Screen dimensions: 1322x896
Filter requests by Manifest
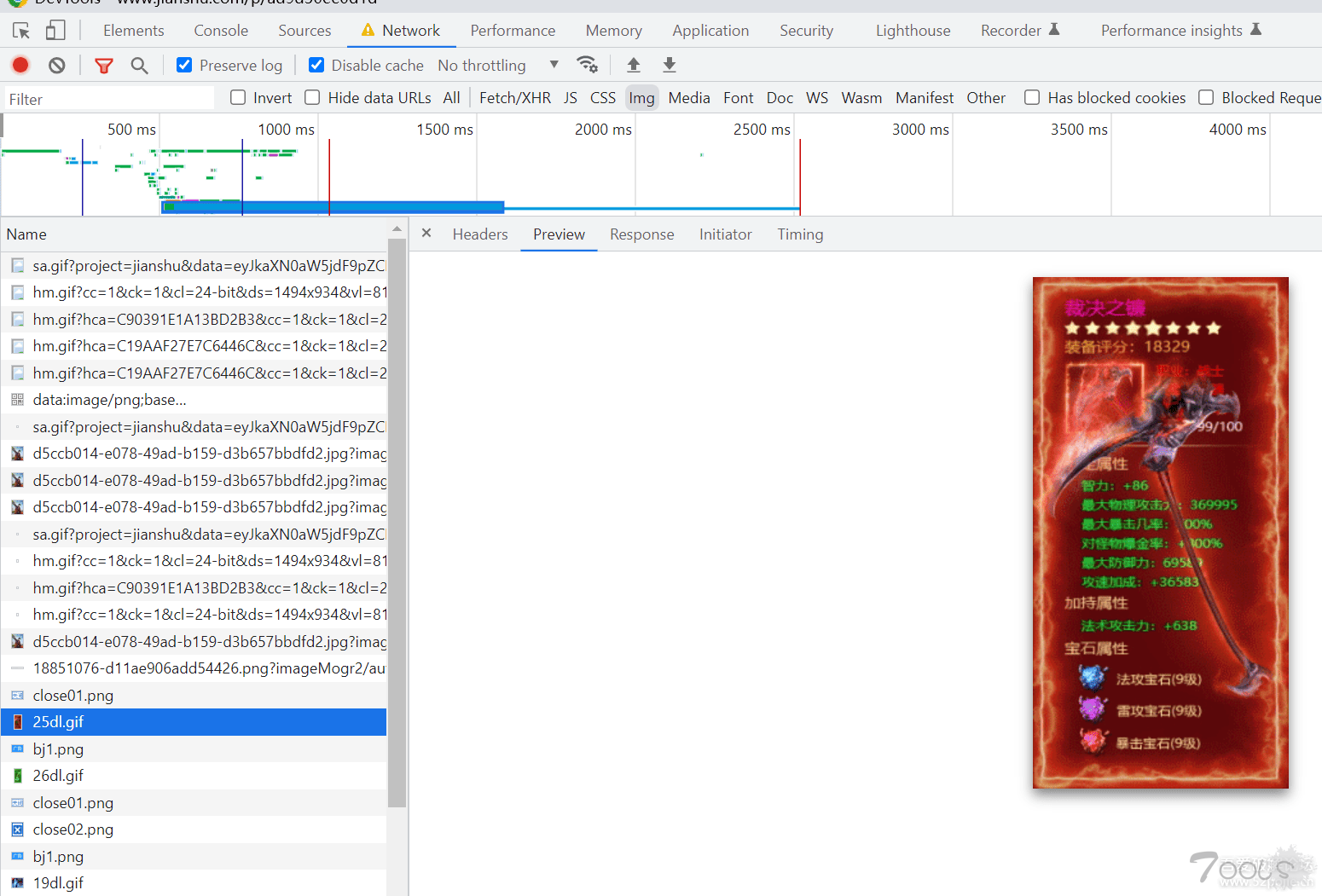pyautogui.click(x=925, y=98)
